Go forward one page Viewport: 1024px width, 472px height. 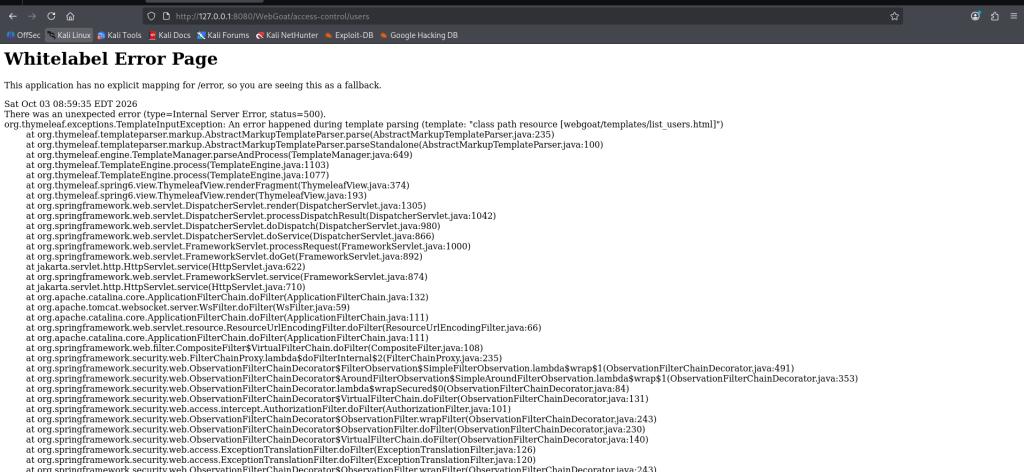32,16
